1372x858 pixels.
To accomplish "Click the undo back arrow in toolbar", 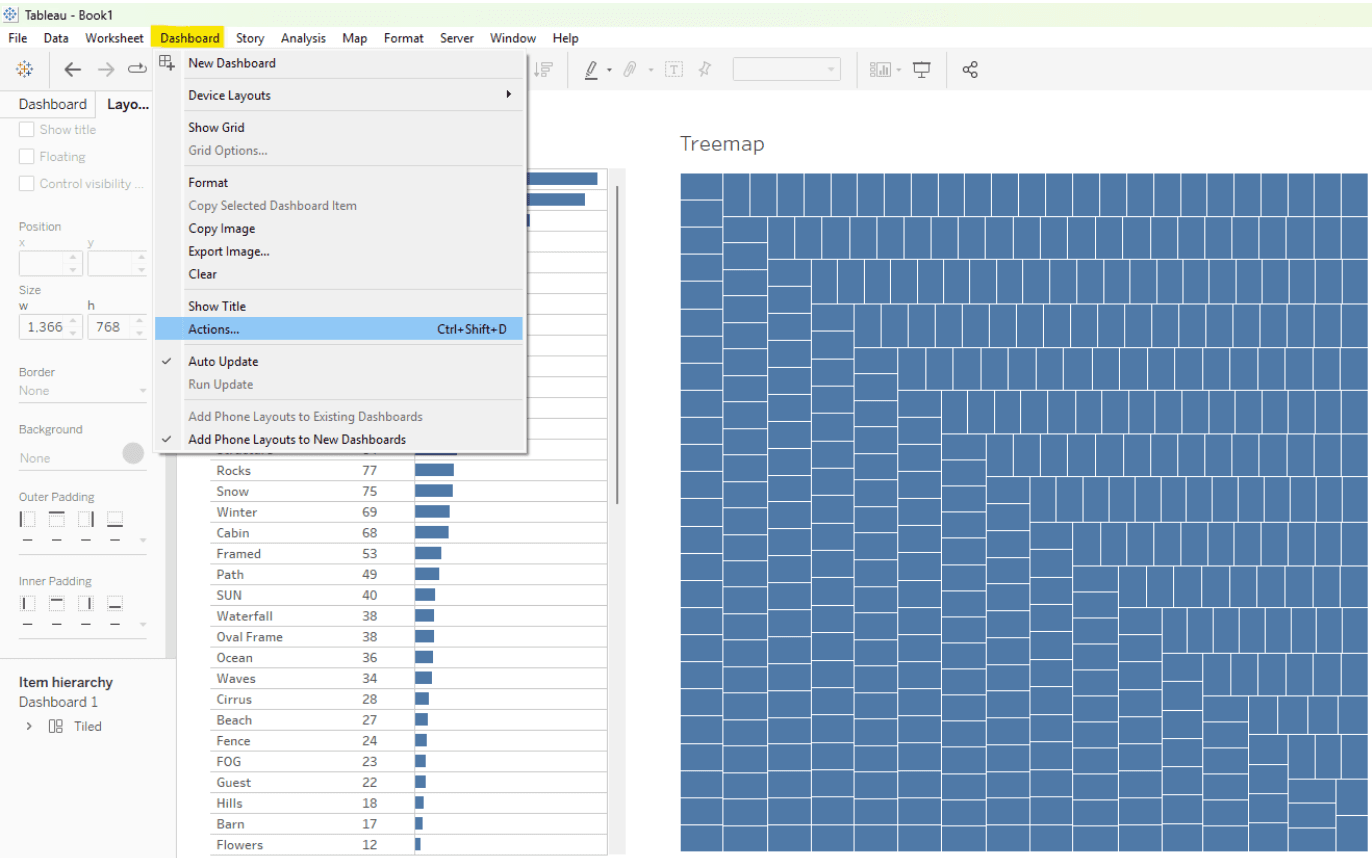I will pos(73,69).
